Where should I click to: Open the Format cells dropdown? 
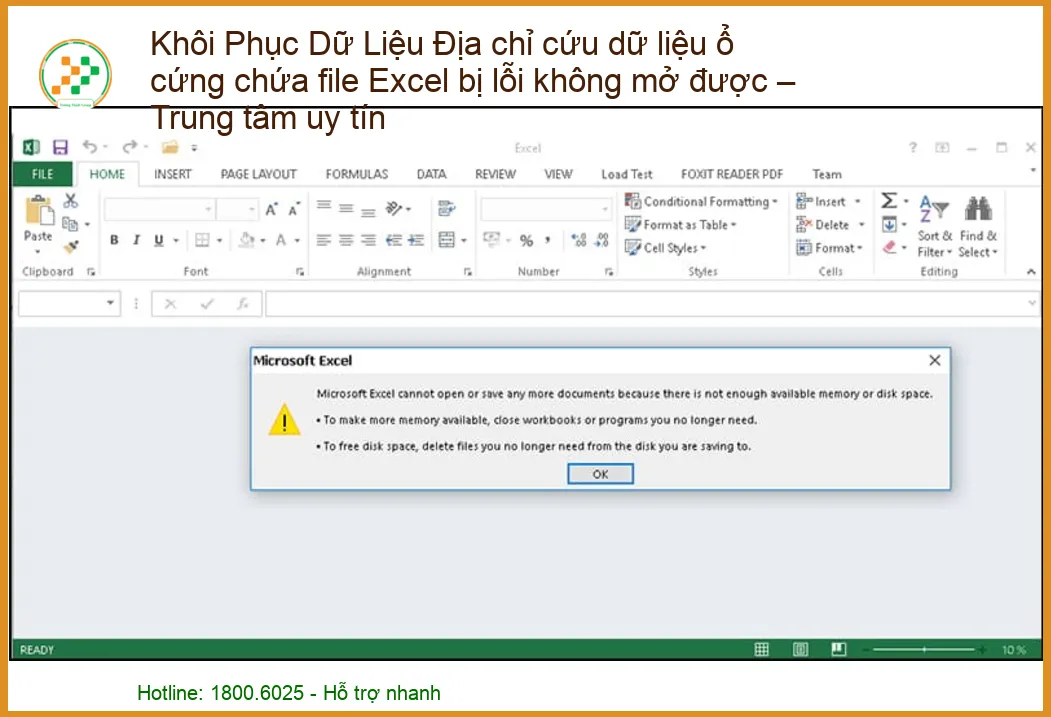click(829, 248)
